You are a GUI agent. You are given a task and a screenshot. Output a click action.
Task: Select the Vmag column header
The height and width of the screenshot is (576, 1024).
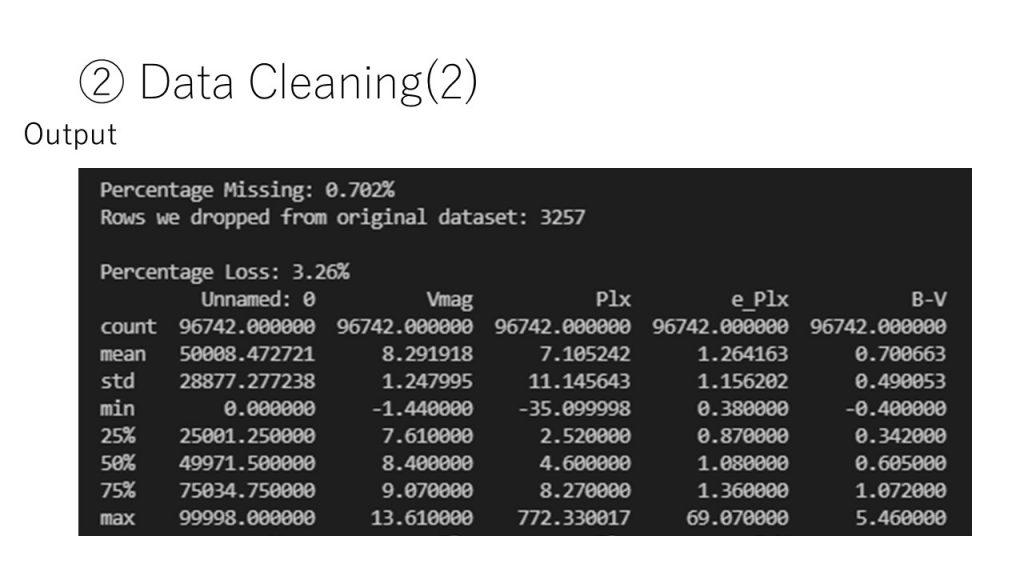449,300
